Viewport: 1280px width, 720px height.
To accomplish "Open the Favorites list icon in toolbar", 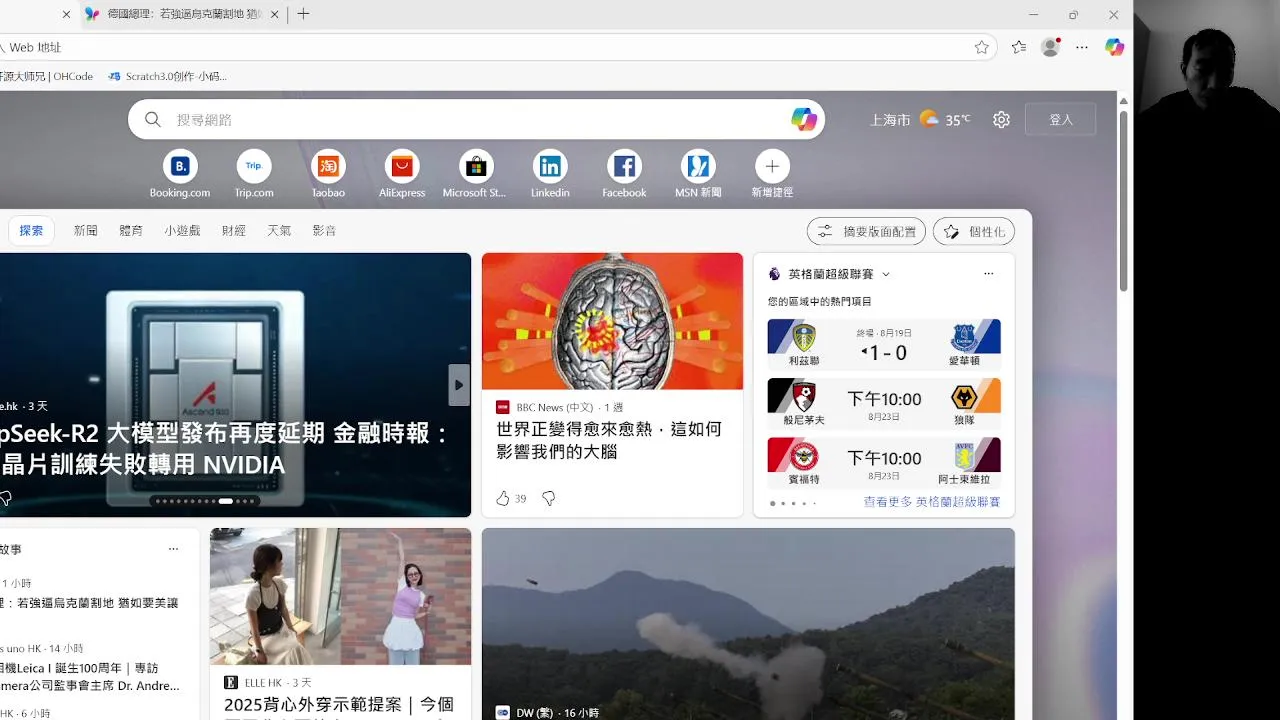I will (x=1018, y=47).
